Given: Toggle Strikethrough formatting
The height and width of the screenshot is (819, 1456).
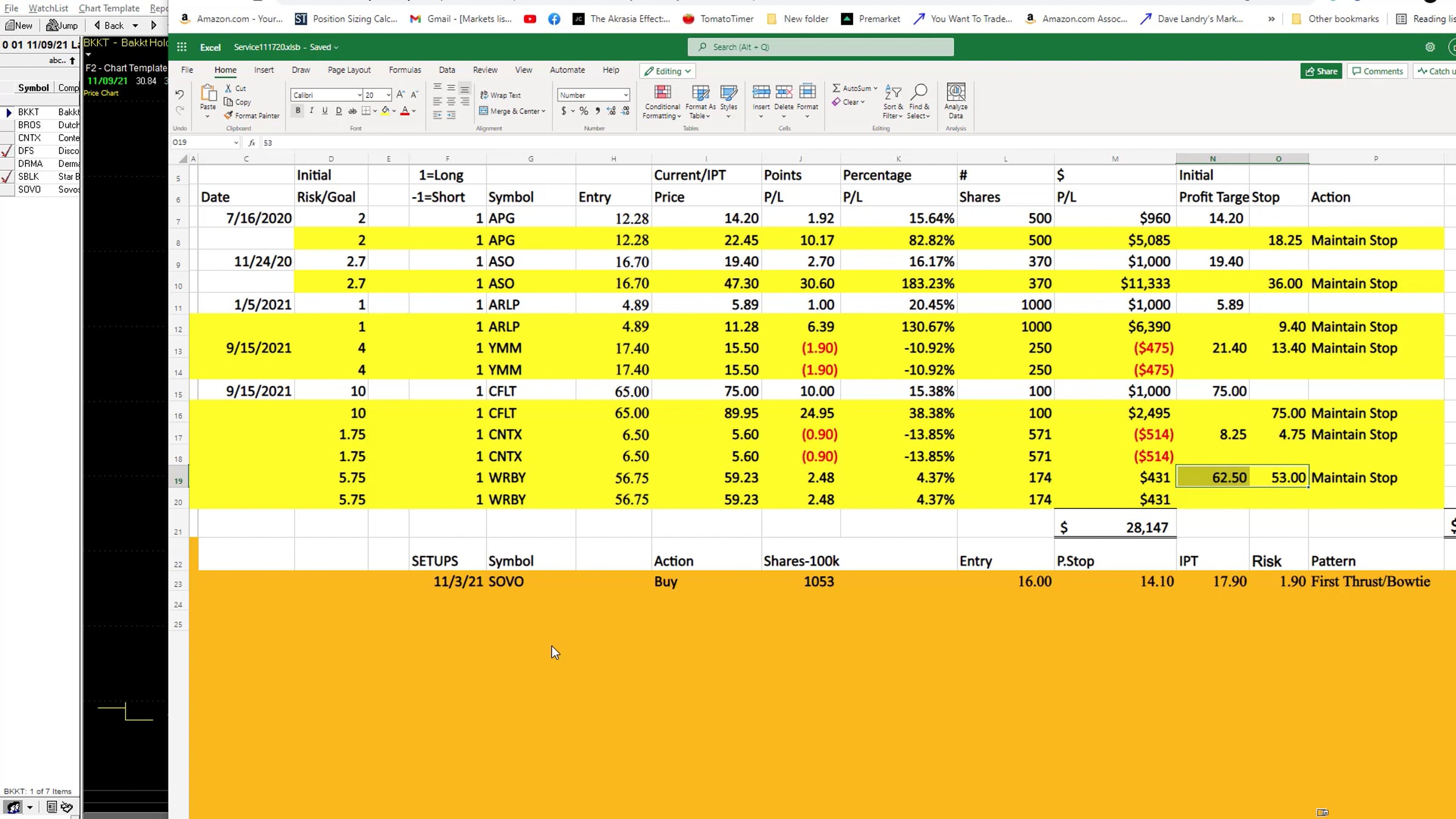Looking at the screenshot, I should (x=352, y=110).
